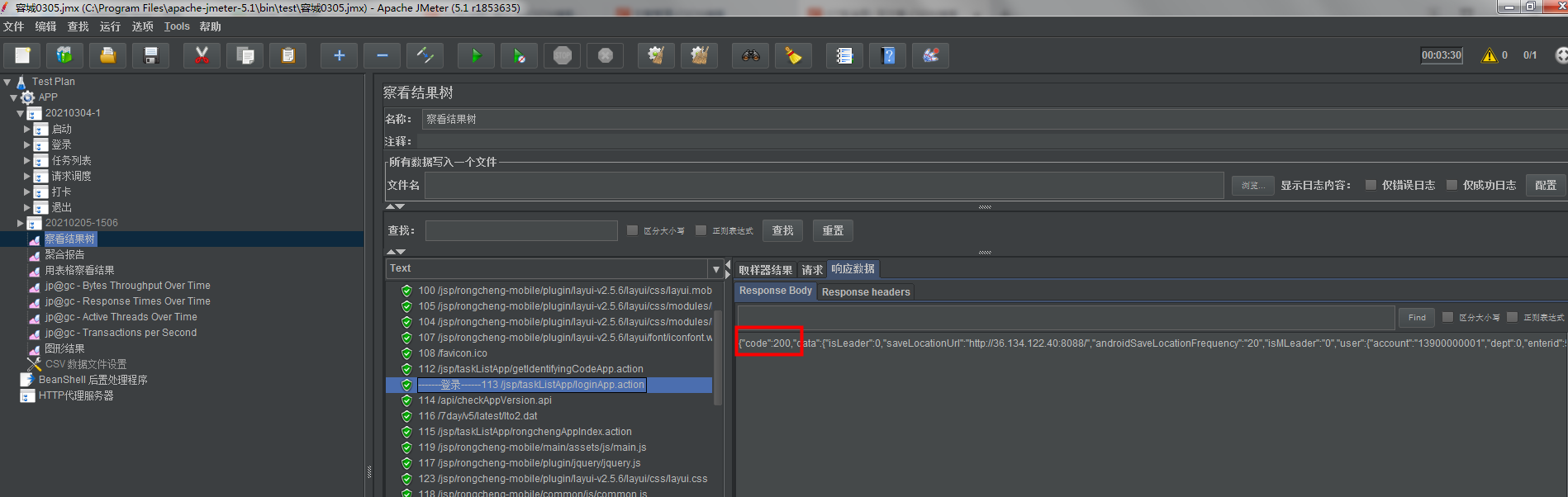Collapse the Test Plan tree node

click(7, 82)
